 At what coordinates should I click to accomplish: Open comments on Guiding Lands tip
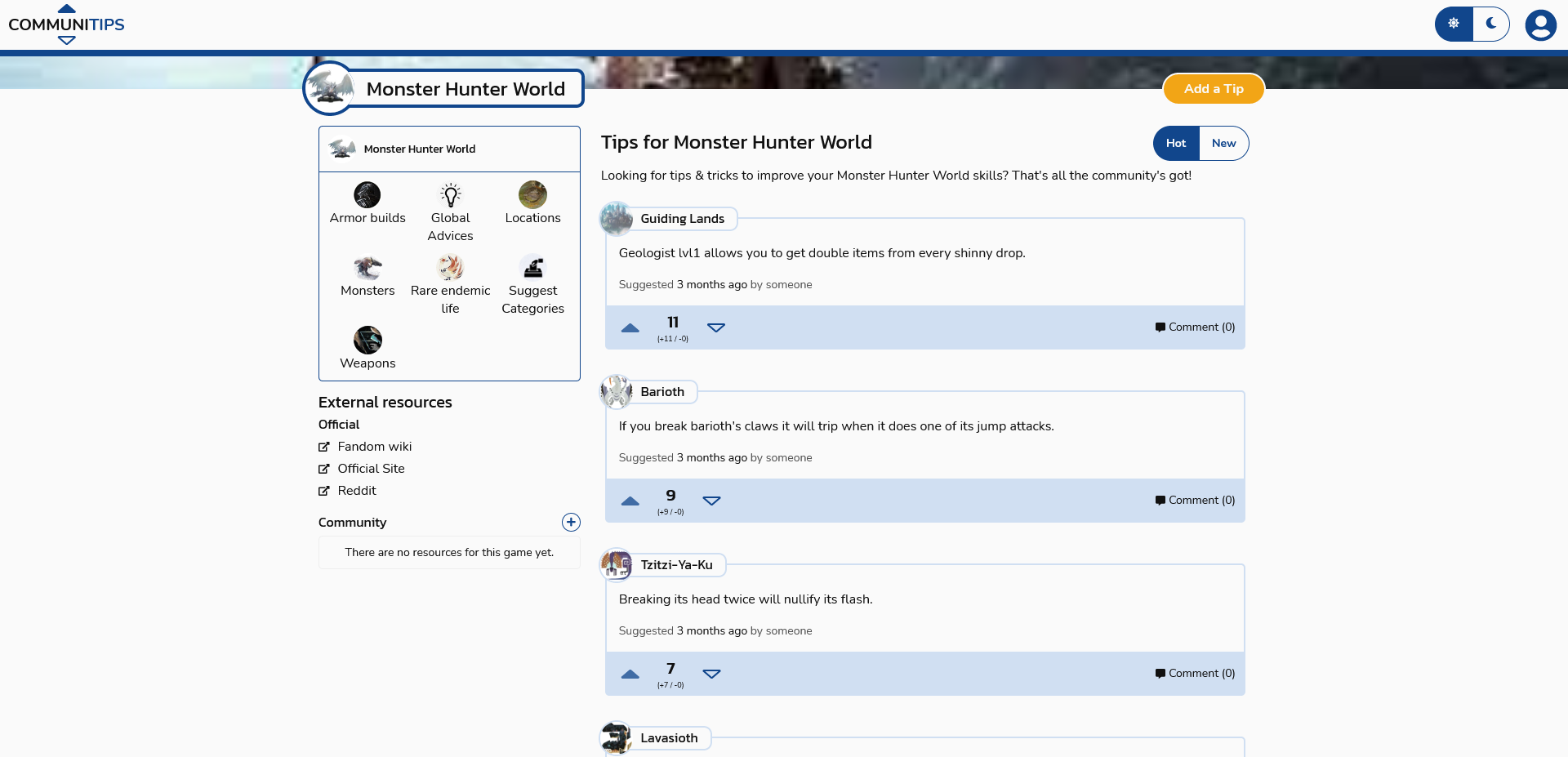(x=1195, y=327)
